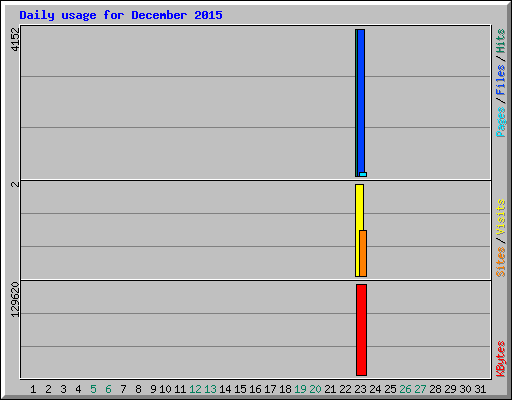Viewport: 512px width, 400px height.
Task: Click green weekend day 5 label
Action: tap(93, 389)
